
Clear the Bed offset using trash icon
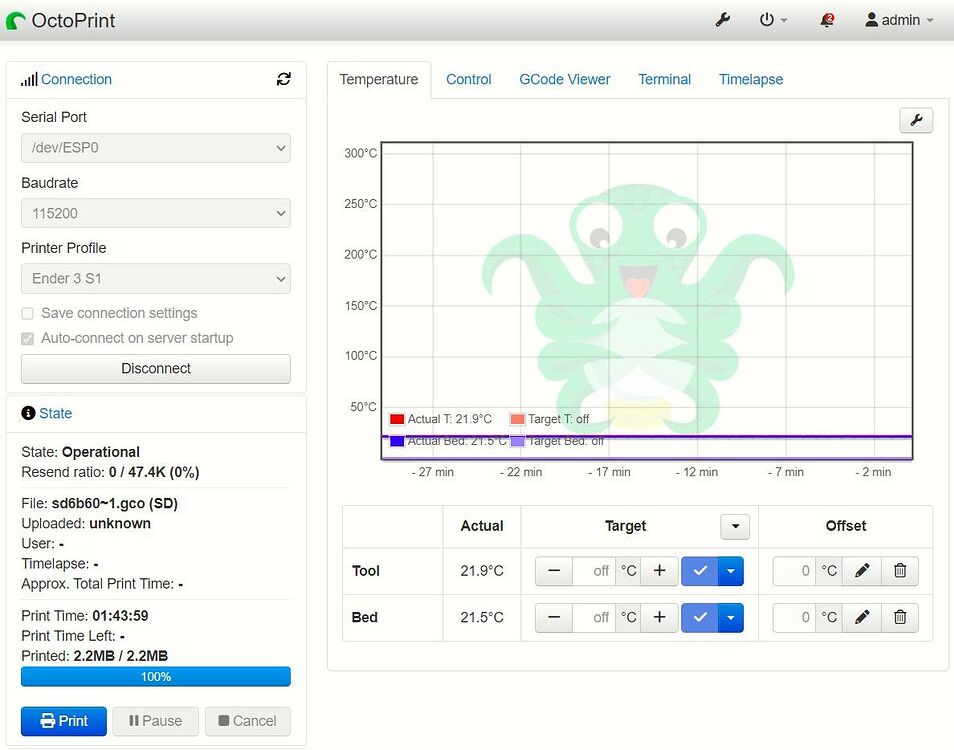pos(899,617)
